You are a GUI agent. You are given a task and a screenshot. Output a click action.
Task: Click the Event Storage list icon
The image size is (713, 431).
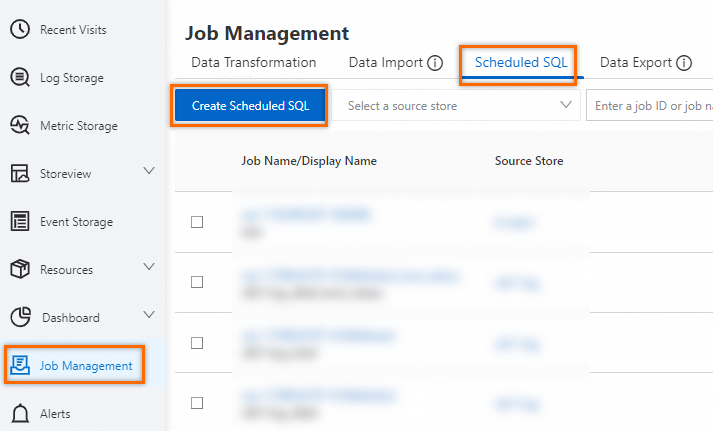click(x=20, y=221)
